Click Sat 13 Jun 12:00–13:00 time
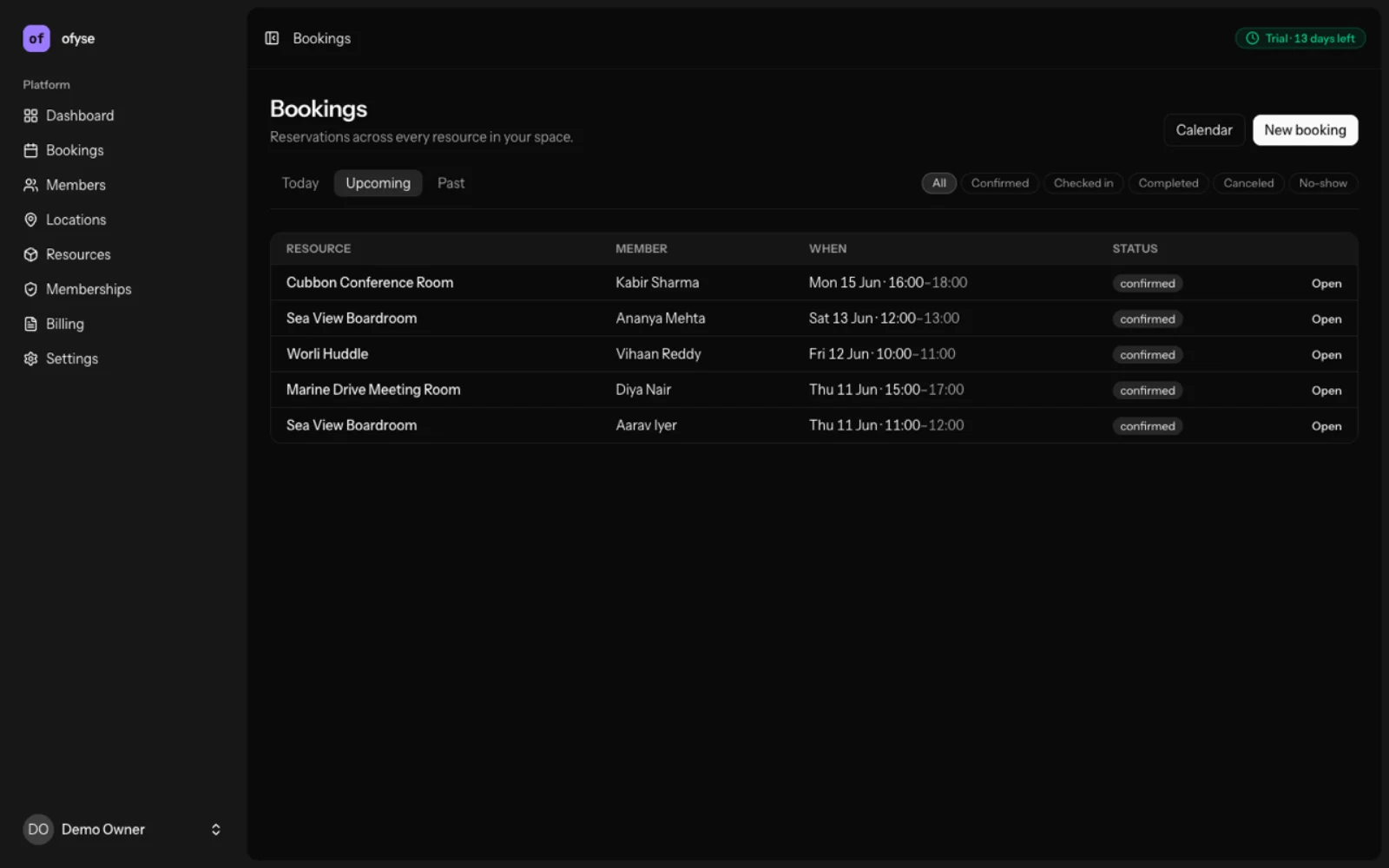 884,319
